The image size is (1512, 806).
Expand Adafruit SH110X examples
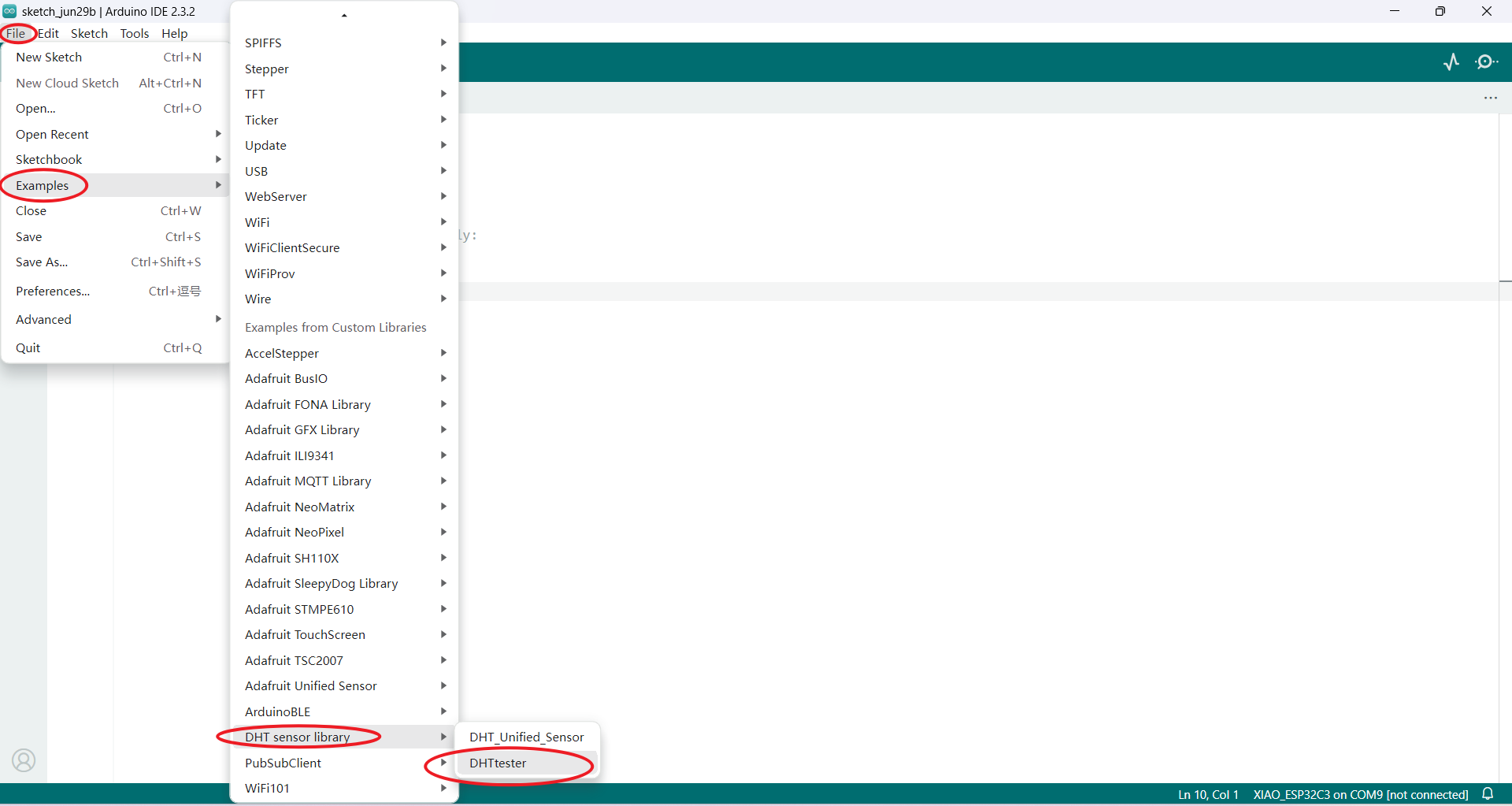tap(344, 558)
